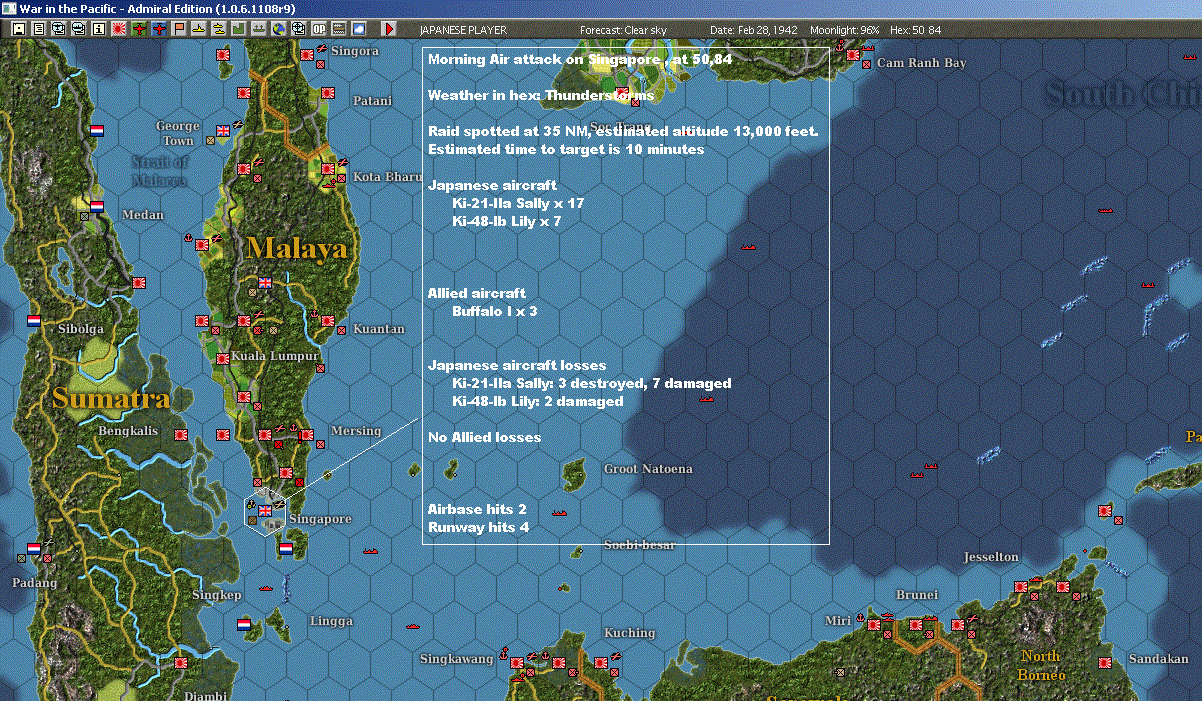Click the single yellow ship icon
Image resolution: width=1202 pixels, height=701 pixels.
(199, 29)
